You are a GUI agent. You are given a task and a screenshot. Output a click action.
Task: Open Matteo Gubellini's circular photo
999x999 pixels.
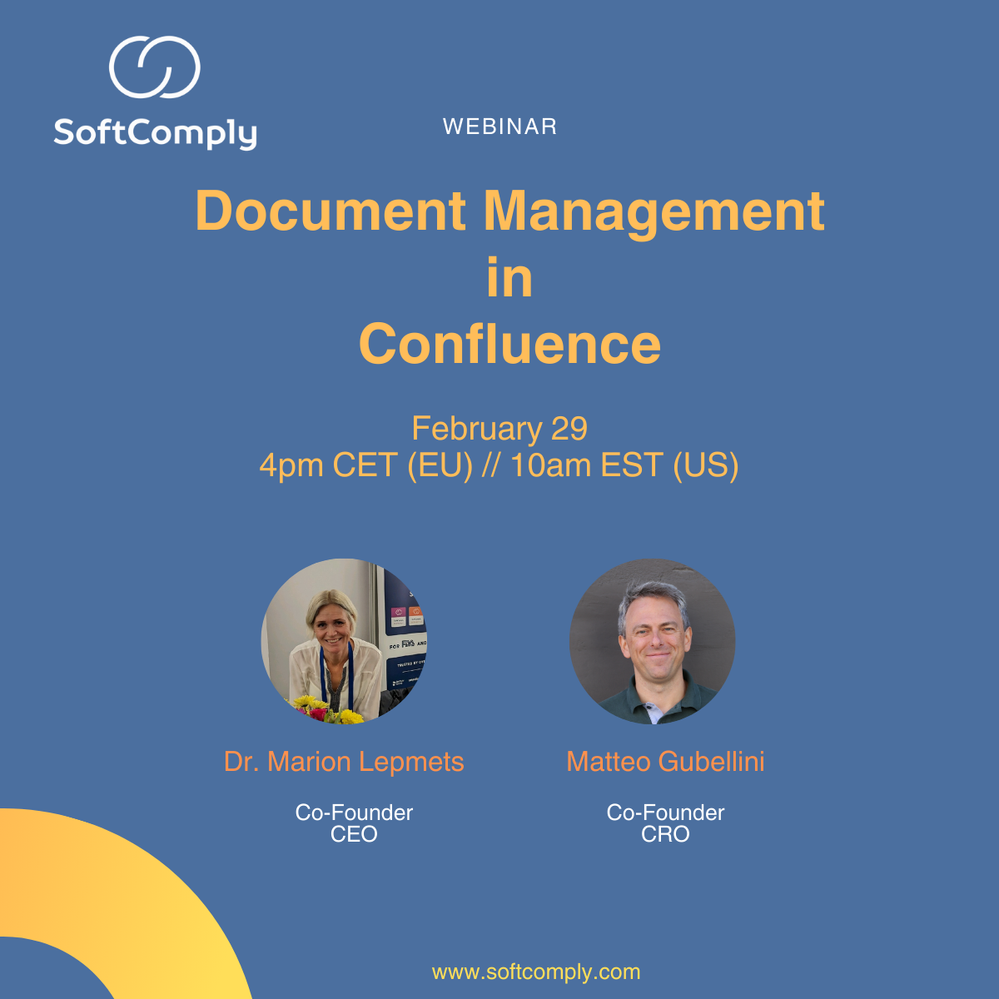(652, 642)
